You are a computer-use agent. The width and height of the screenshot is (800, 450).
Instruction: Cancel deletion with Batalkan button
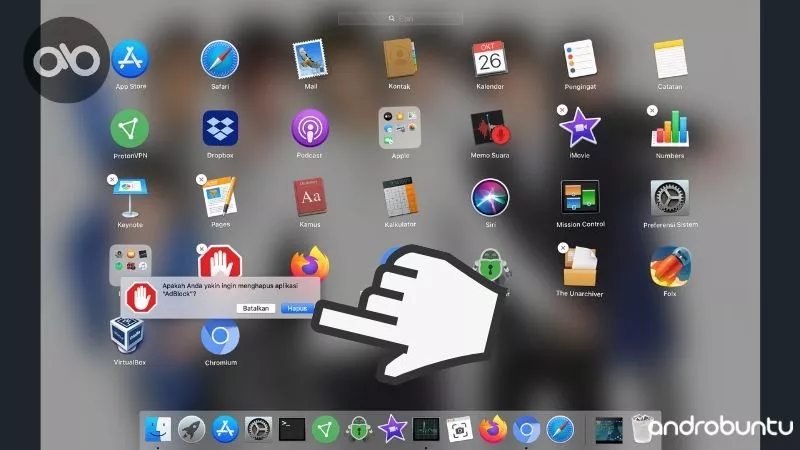tap(256, 308)
